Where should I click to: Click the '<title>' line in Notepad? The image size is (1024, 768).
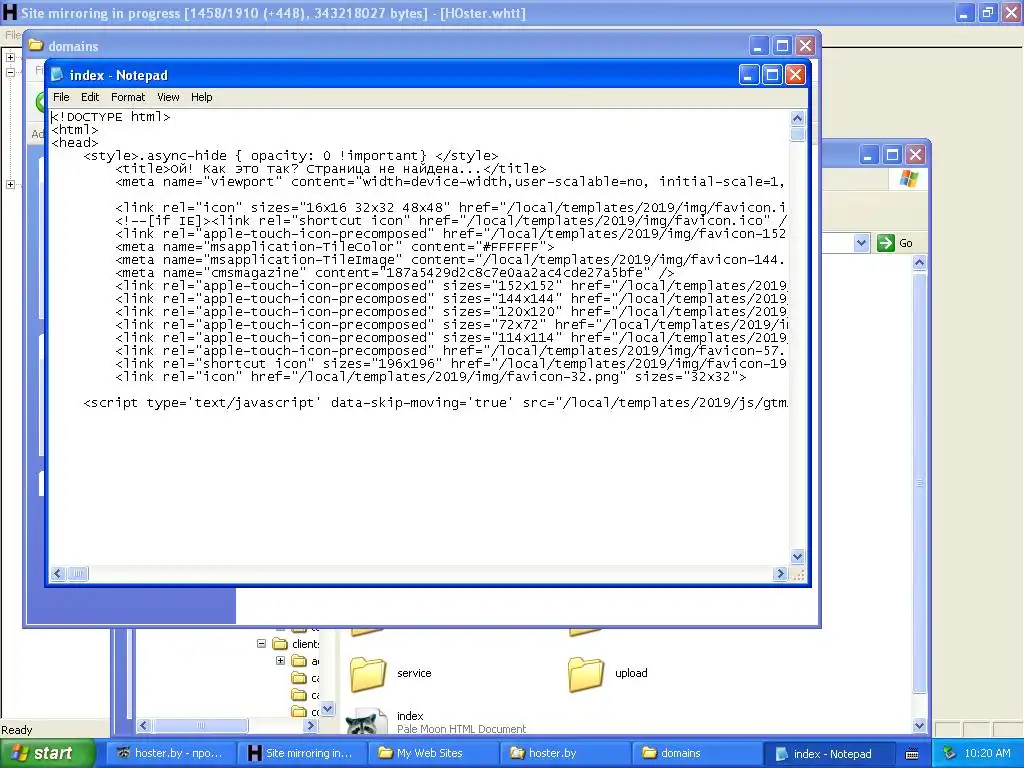point(330,169)
